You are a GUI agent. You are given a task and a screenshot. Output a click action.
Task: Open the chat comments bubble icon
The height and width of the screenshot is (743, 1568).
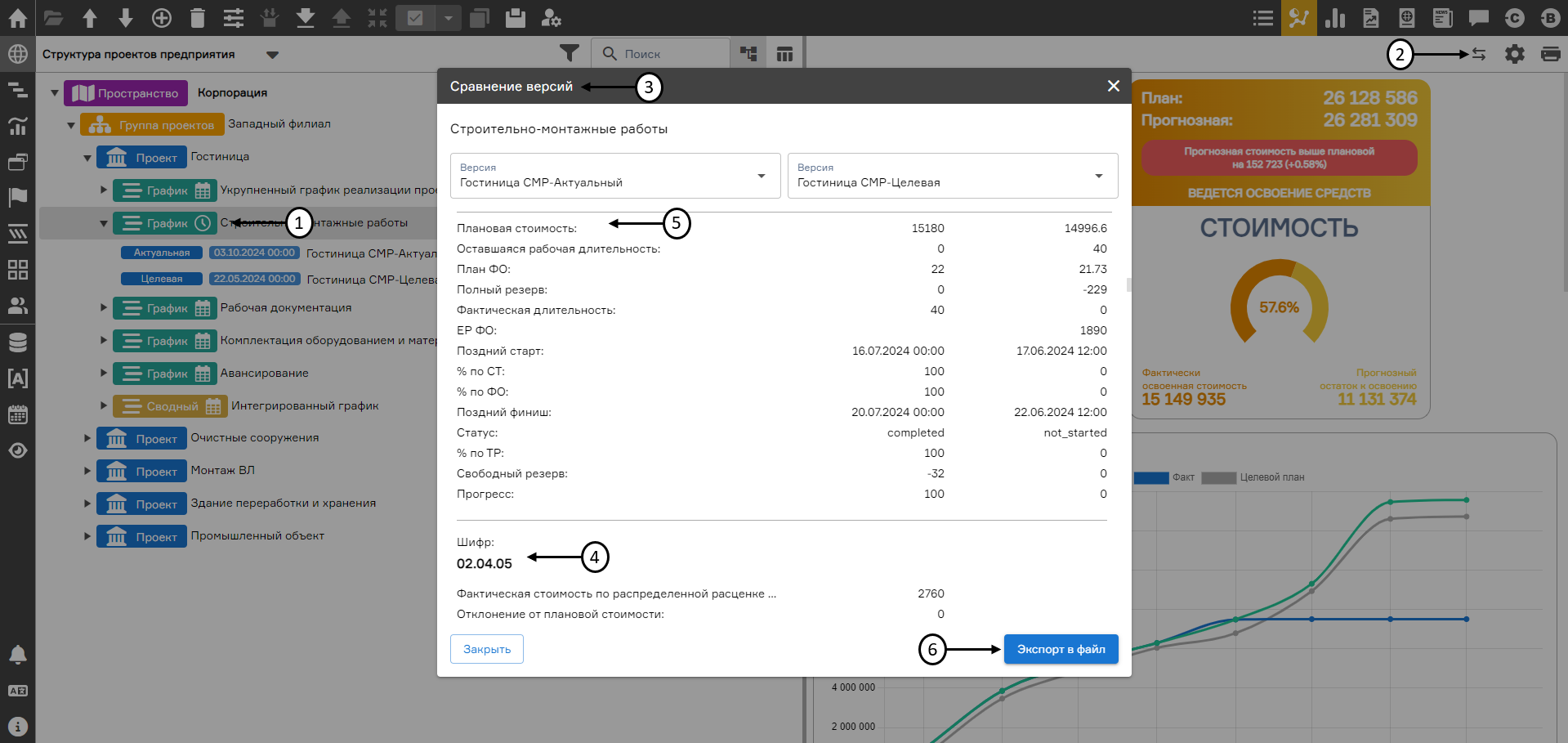pos(1479,17)
